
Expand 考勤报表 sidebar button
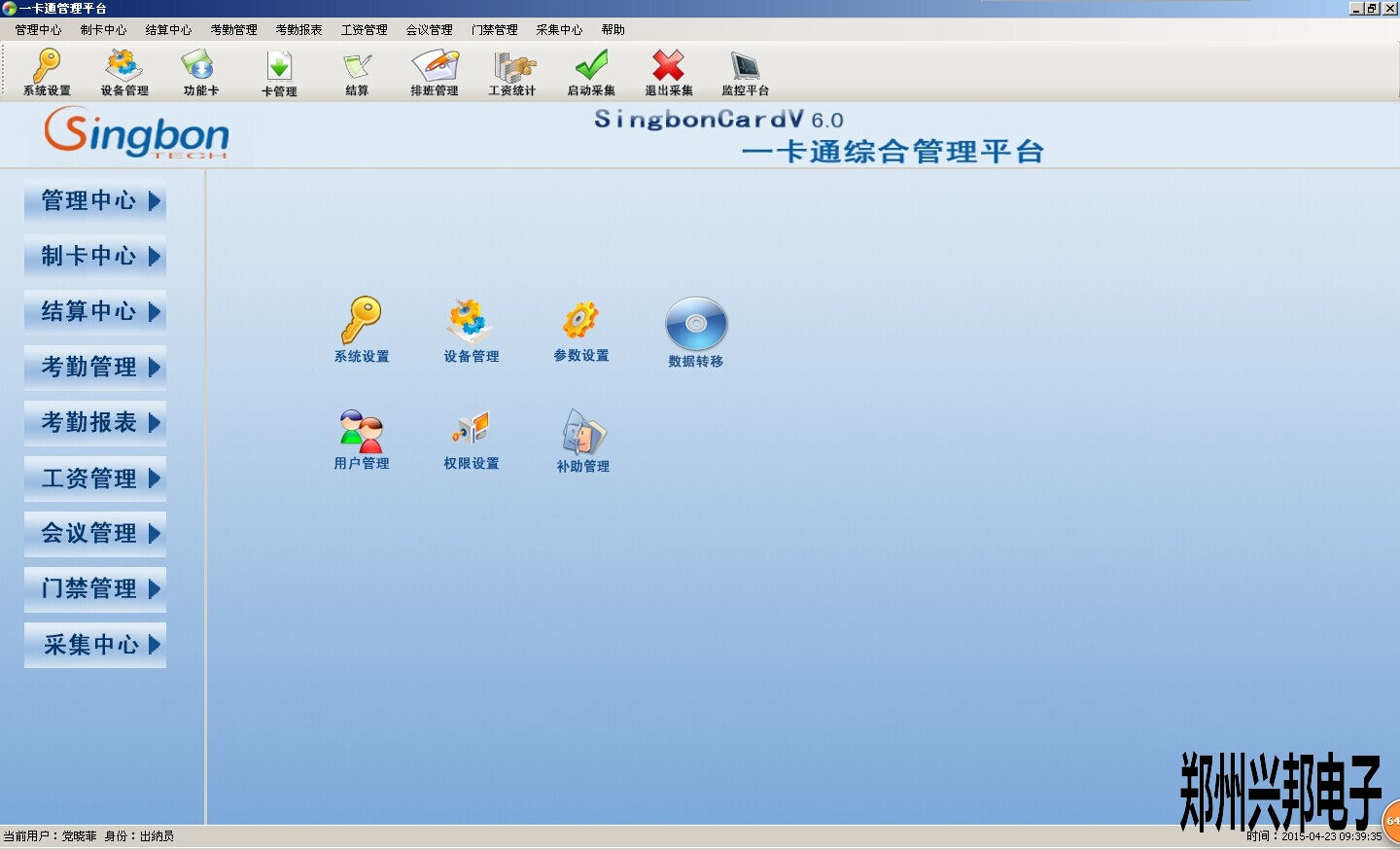(95, 423)
